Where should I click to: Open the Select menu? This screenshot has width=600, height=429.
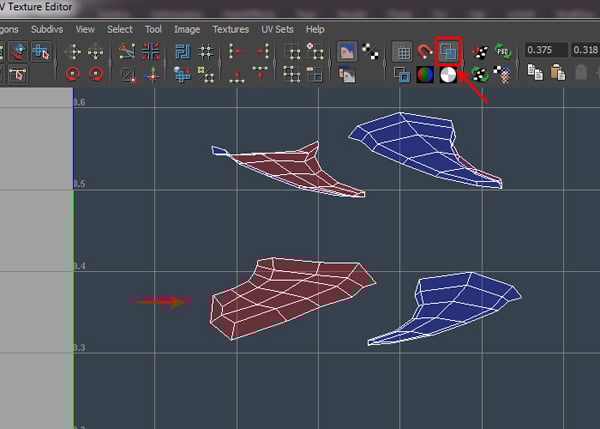point(120,29)
